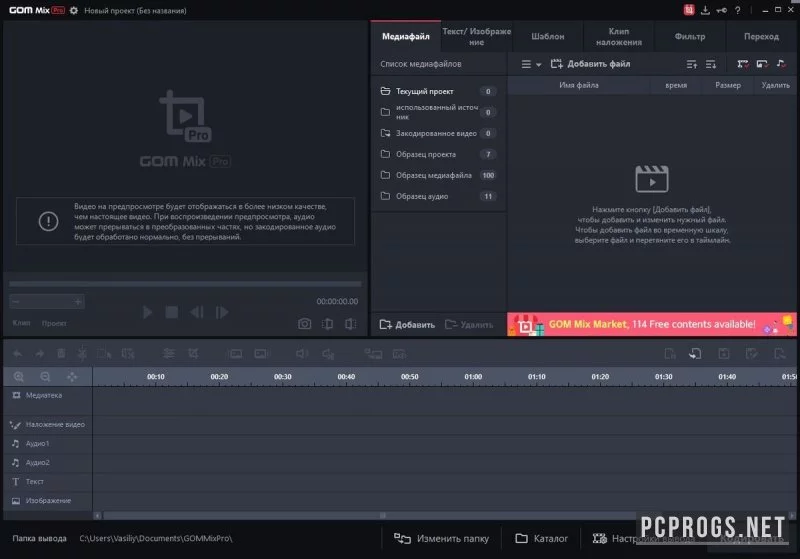This screenshot has width=800, height=559.
Task: Select Изображение track header
Action: point(47,501)
